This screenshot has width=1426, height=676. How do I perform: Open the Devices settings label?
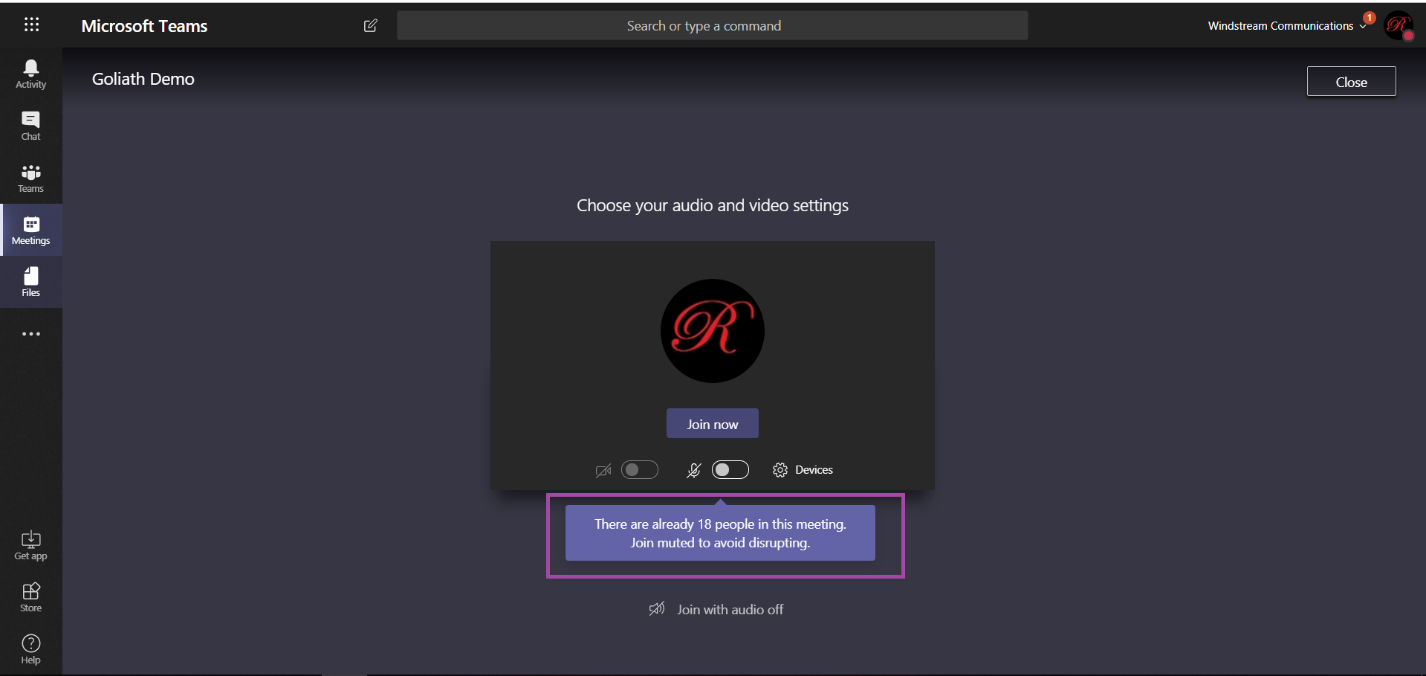click(814, 470)
